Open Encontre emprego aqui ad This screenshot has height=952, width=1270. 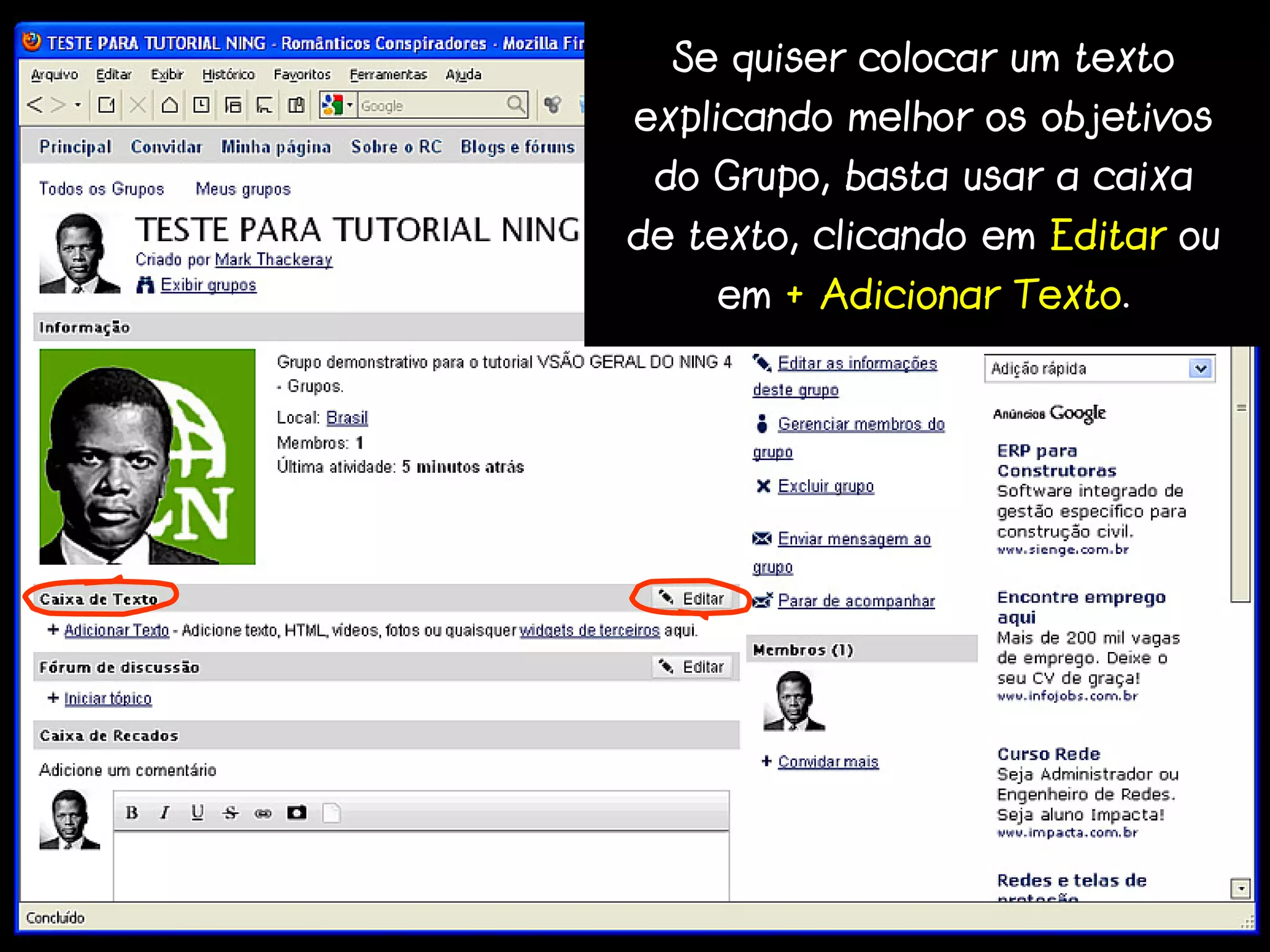[1081, 607]
